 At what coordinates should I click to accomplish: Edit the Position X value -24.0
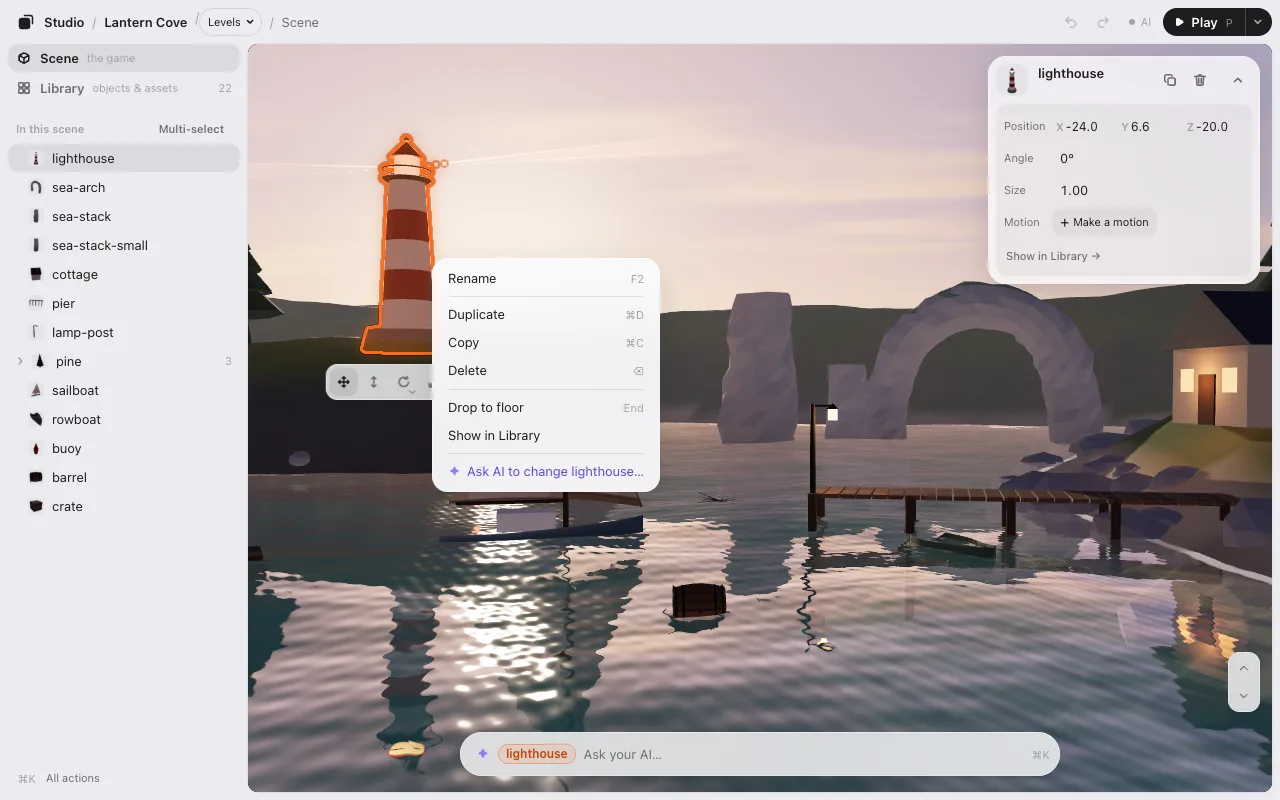pos(1082,127)
